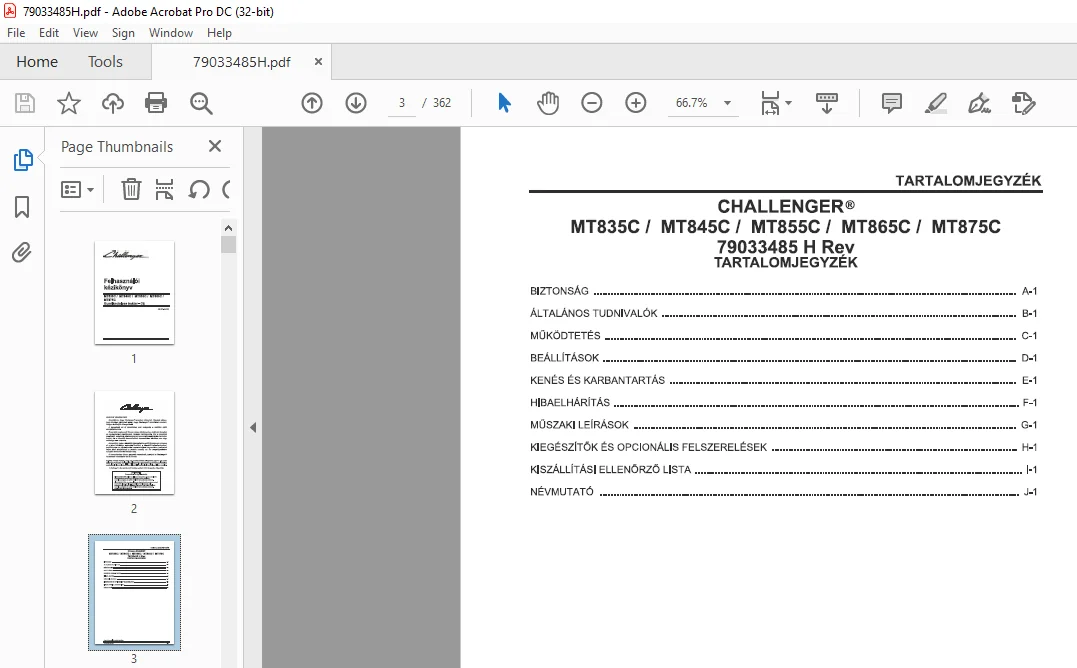
Task: Click NÉVMUTATÓ contents entry
Action: click(x=783, y=492)
